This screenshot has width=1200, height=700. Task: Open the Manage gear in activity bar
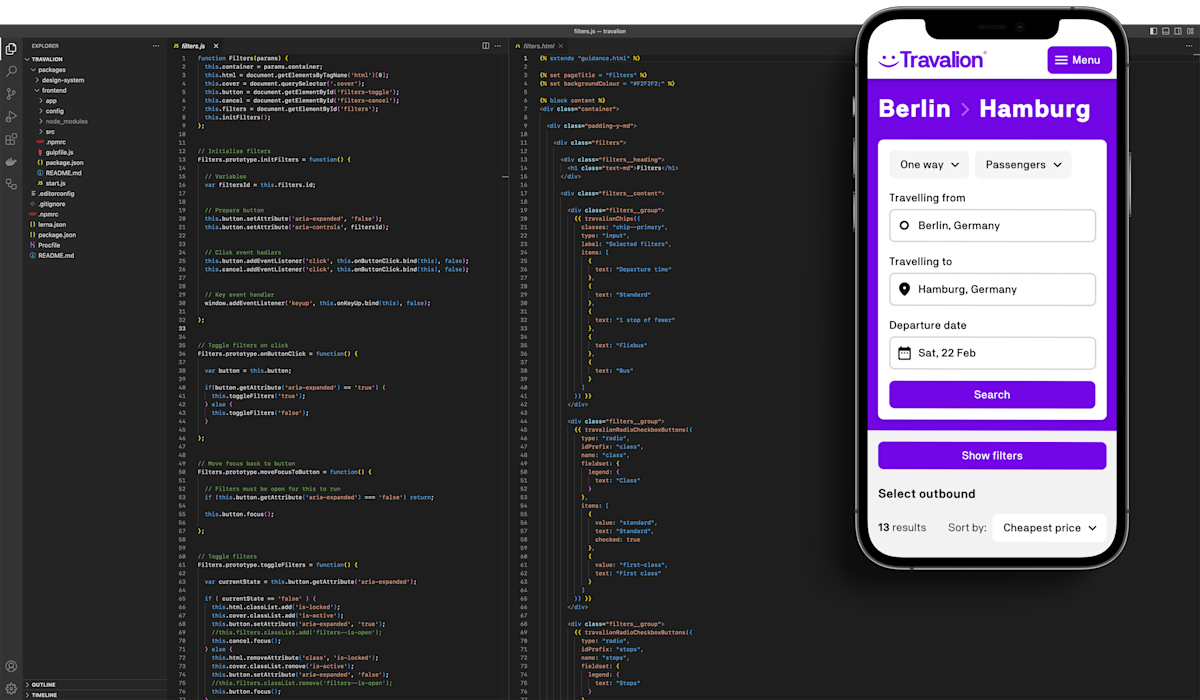point(11,689)
